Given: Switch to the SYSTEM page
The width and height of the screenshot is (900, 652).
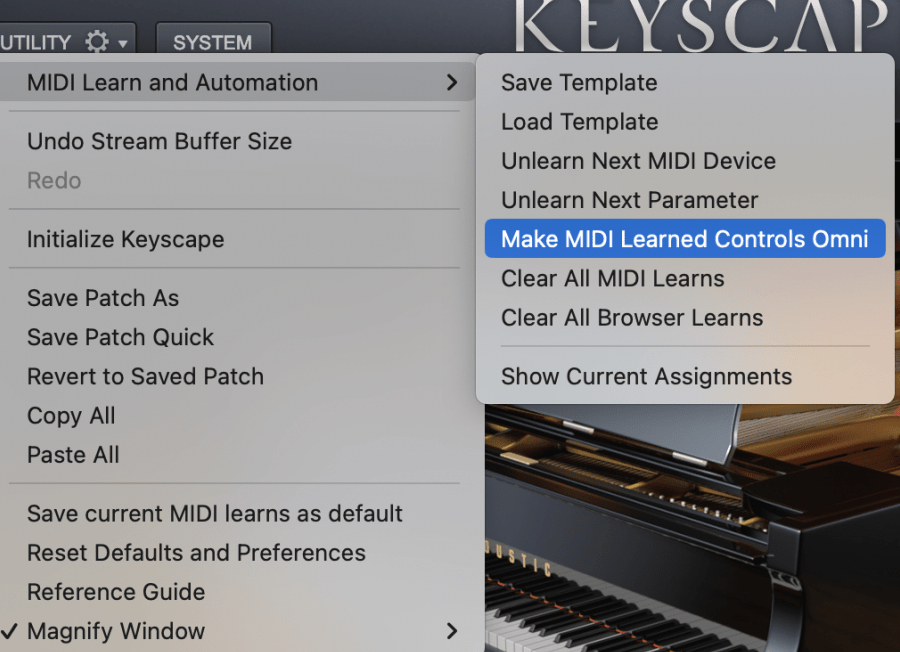Looking at the screenshot, I should (213, 42).
